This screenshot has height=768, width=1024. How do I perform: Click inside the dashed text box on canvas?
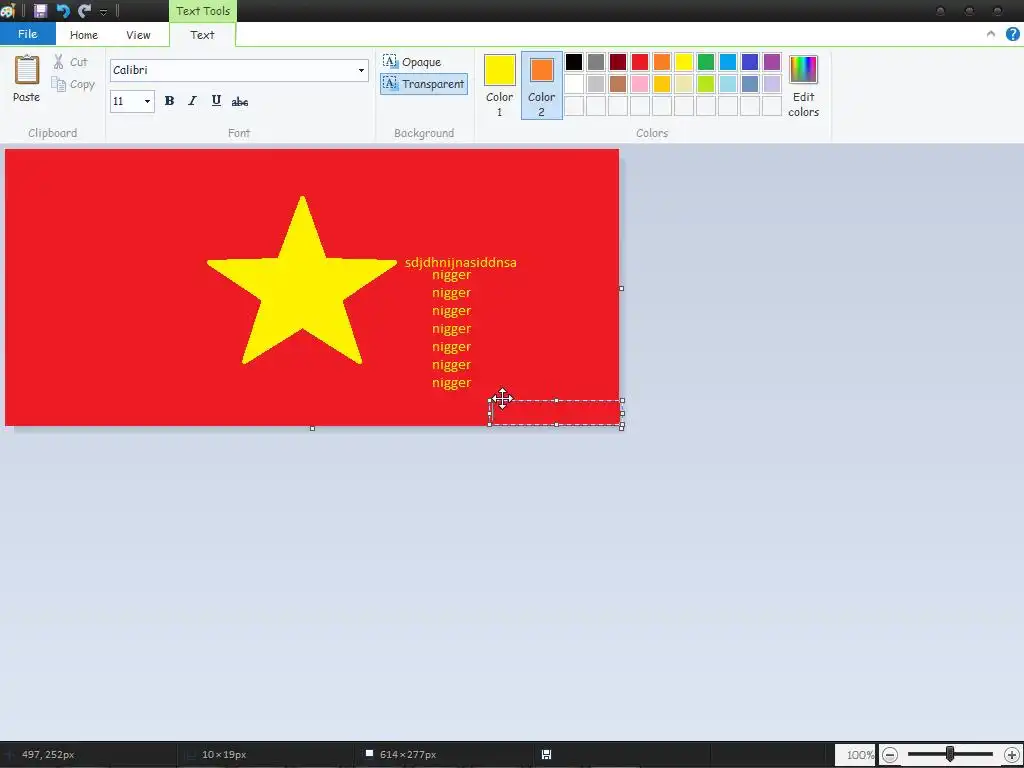point(556,413)
